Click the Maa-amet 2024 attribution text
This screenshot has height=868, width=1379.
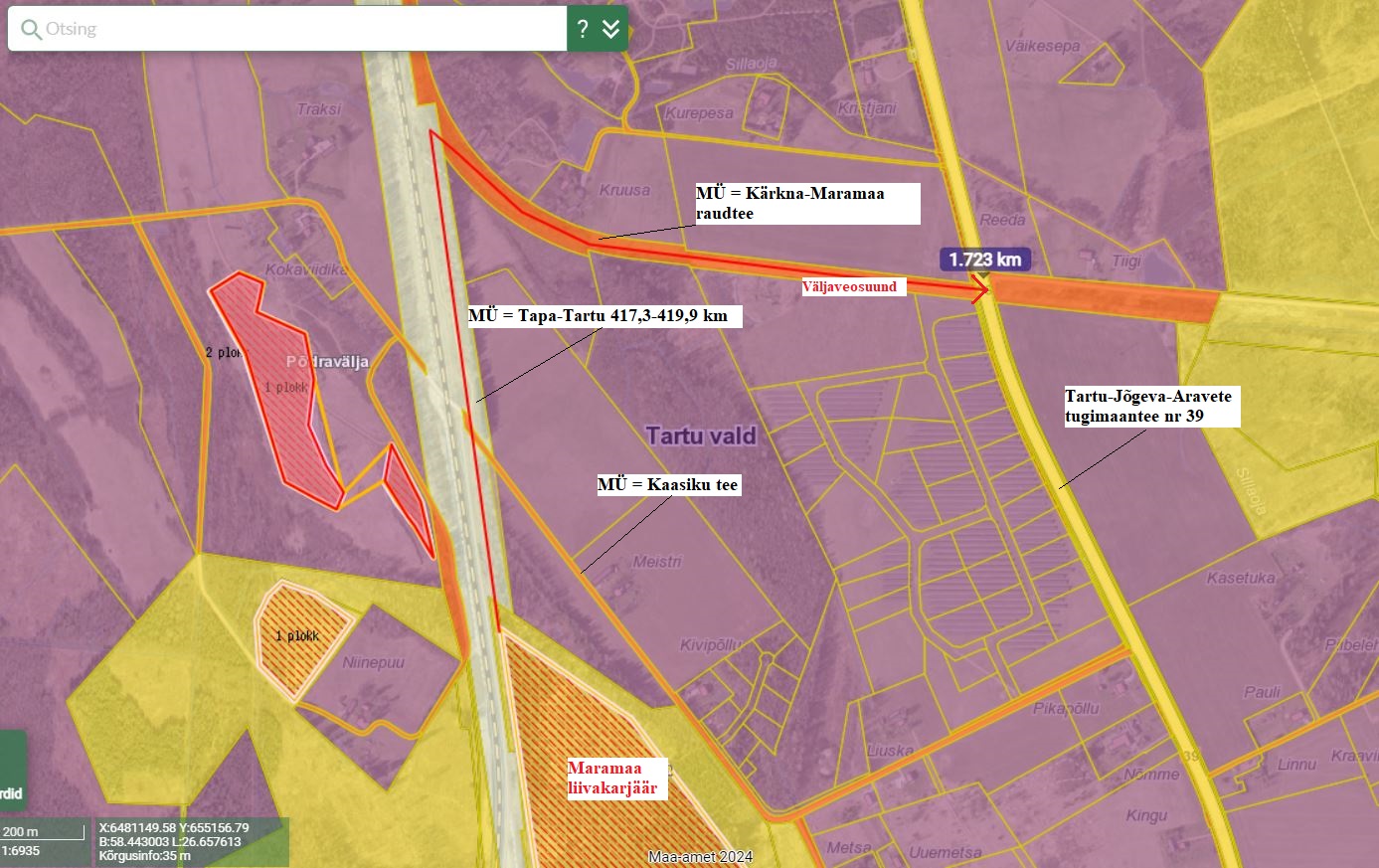tap(700, 857)
